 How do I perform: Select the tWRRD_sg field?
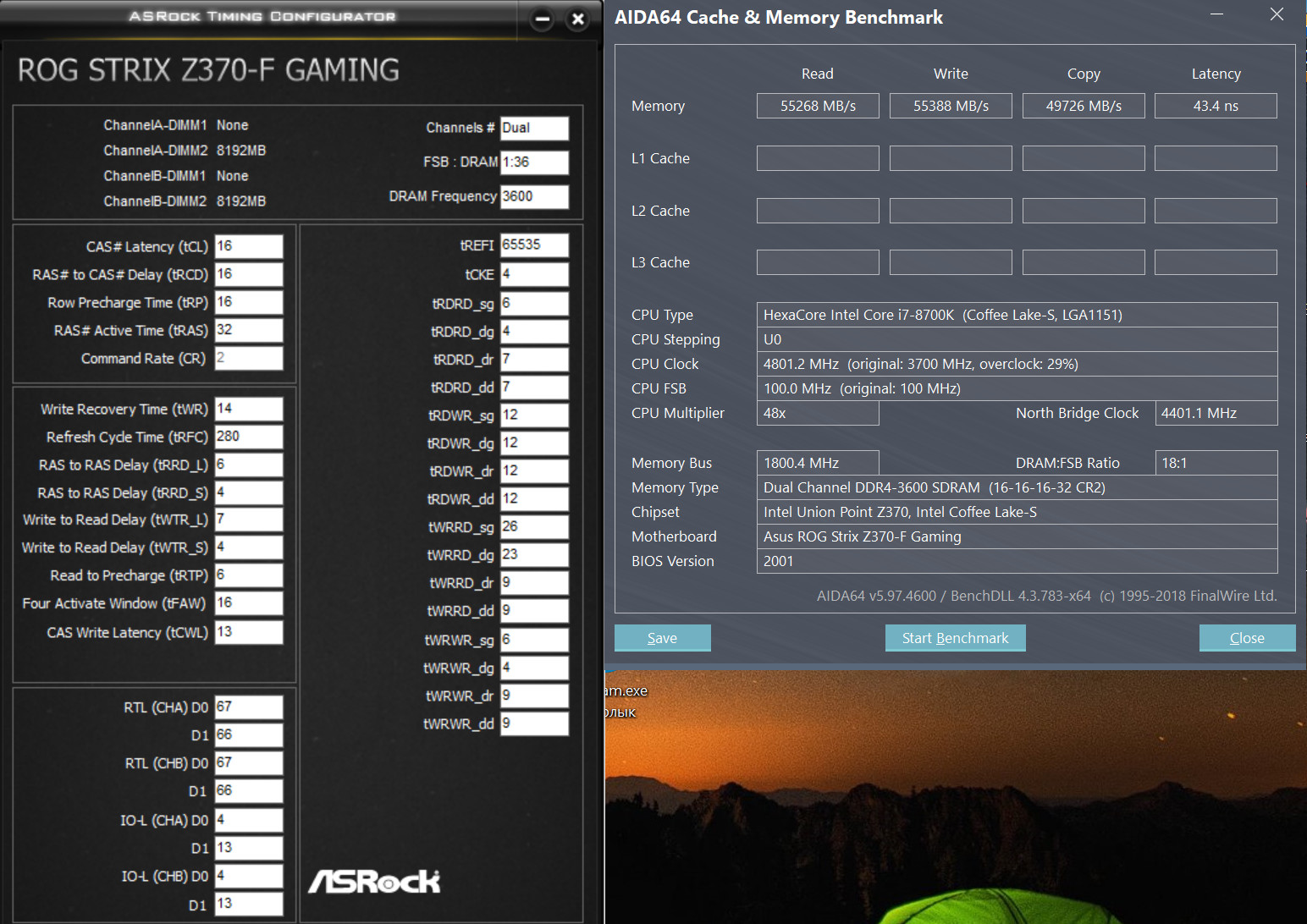pyautogui.click(x=534, y=527)
